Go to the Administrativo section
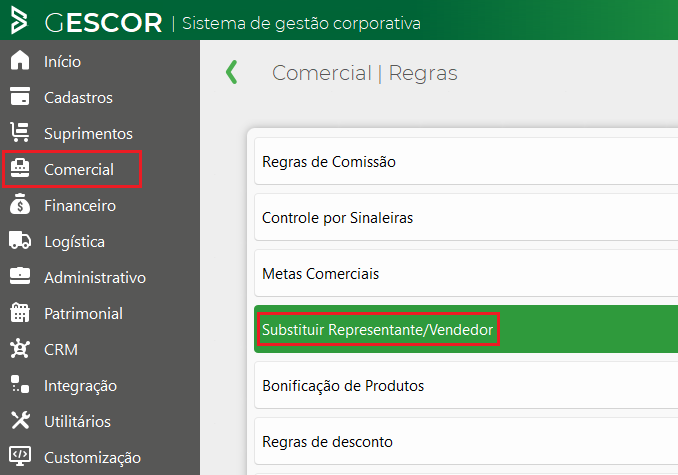Screen dimensions: 678x475 tap(95, 277)
